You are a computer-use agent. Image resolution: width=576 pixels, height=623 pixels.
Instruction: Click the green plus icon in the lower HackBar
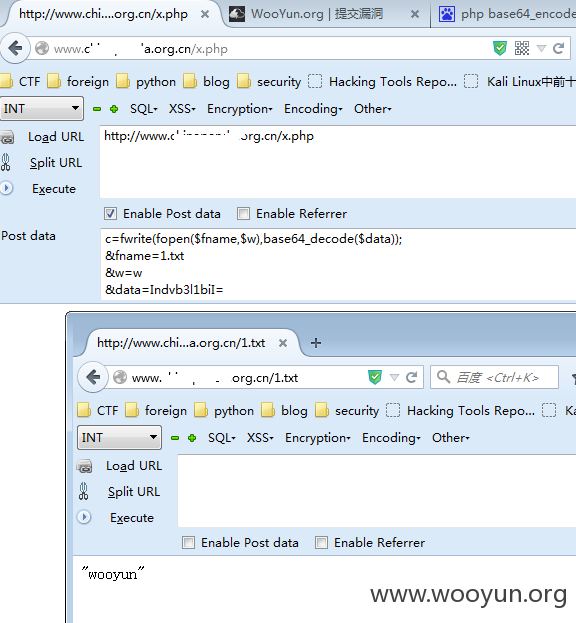click(192, 438)
